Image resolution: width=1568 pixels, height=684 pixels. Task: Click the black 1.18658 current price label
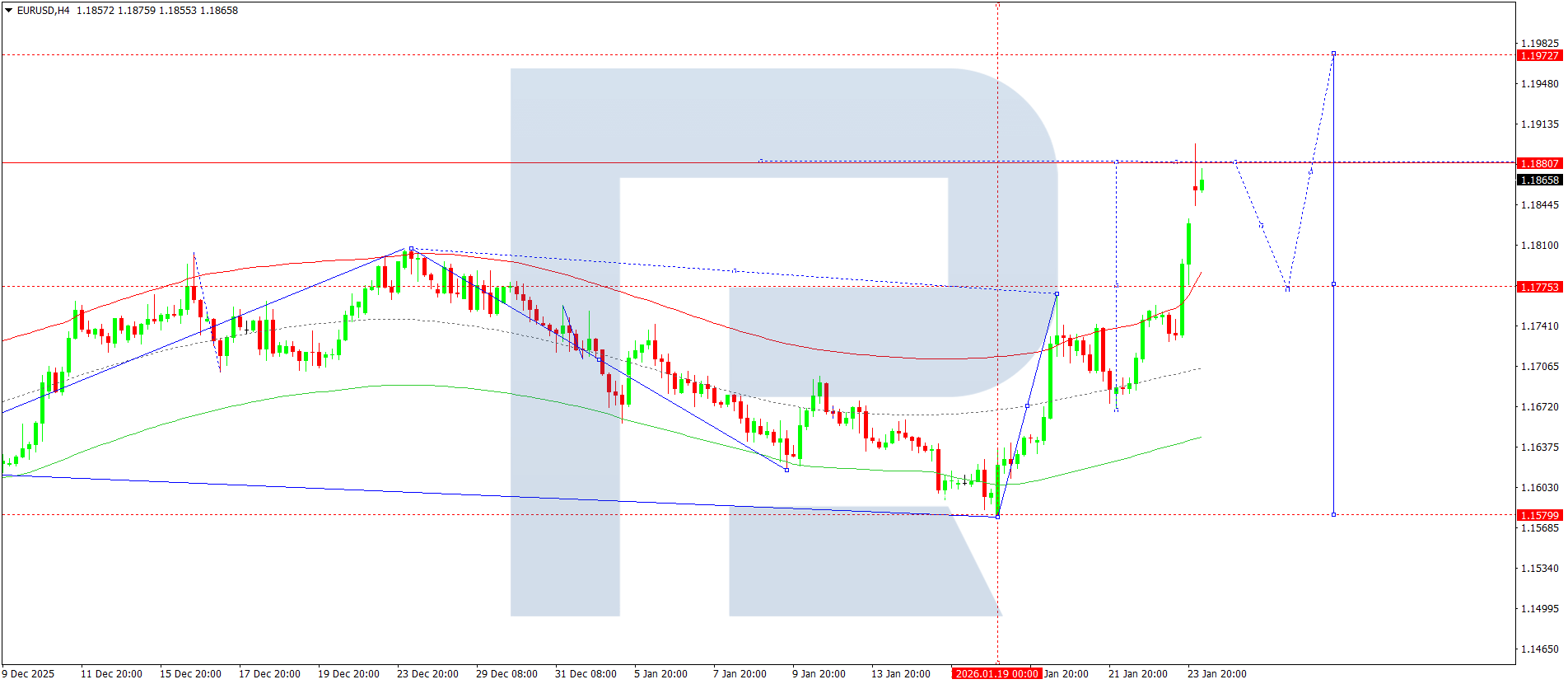(1538, 180)
